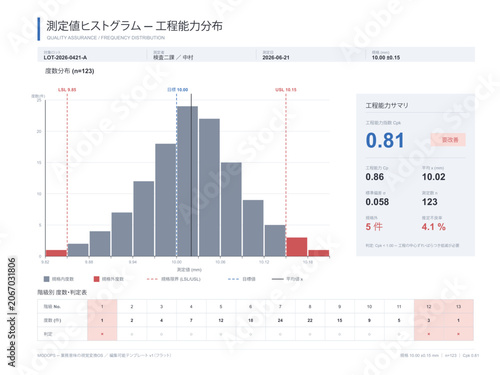Click the gray in-spec frequency legend swatch
The width and height of the screenshot is (500, 375).
47,279
